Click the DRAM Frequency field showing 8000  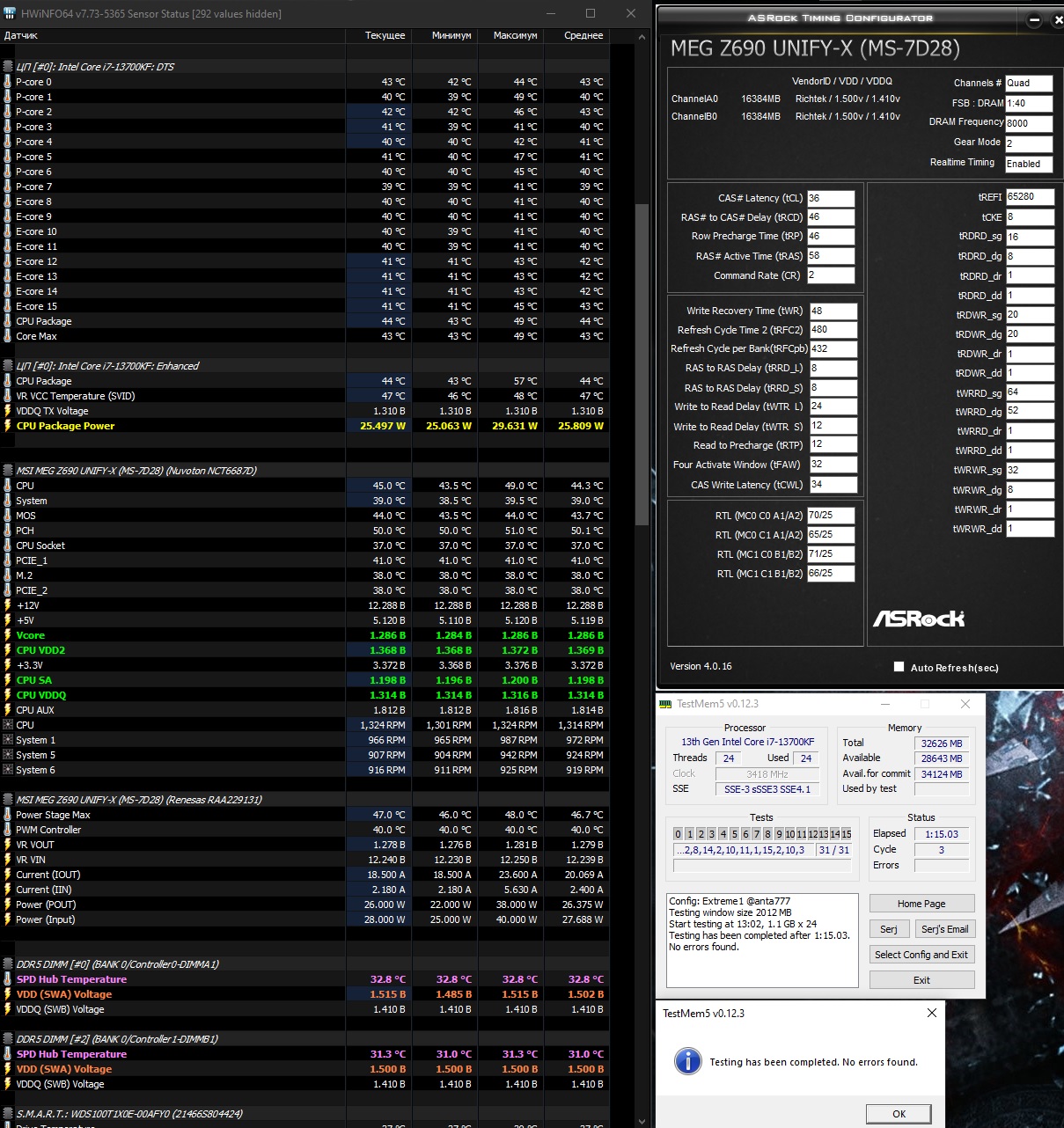[1029, 123]
